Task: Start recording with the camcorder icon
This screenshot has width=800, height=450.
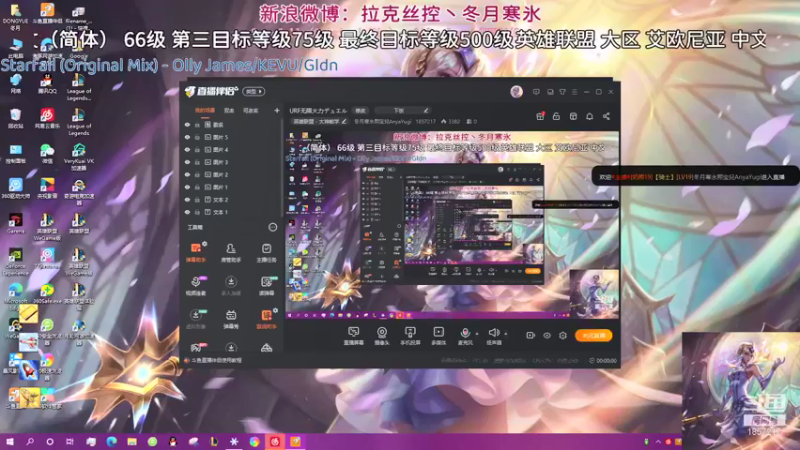Action: point(531,335)
